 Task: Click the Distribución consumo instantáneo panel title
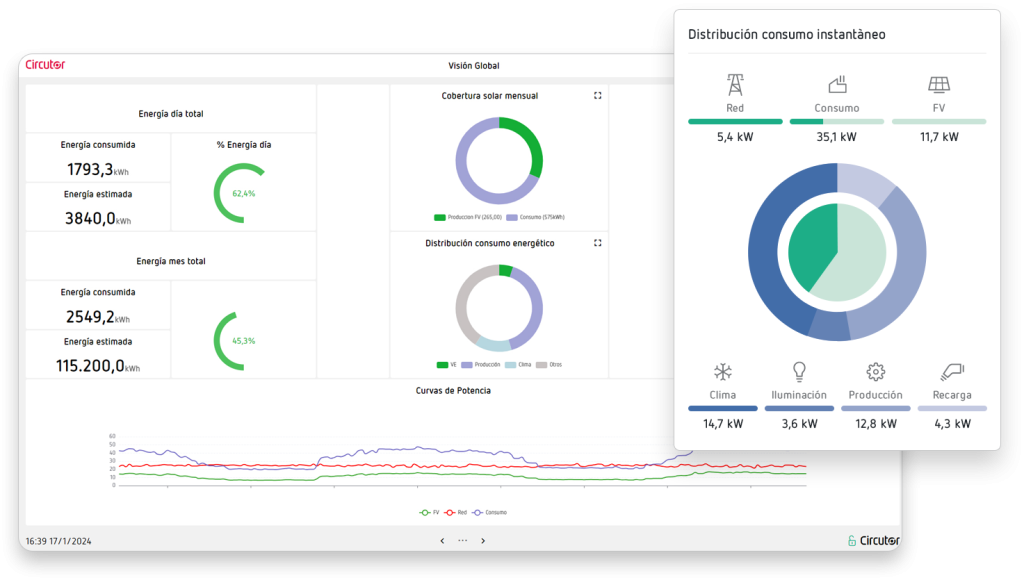(786, 33)
